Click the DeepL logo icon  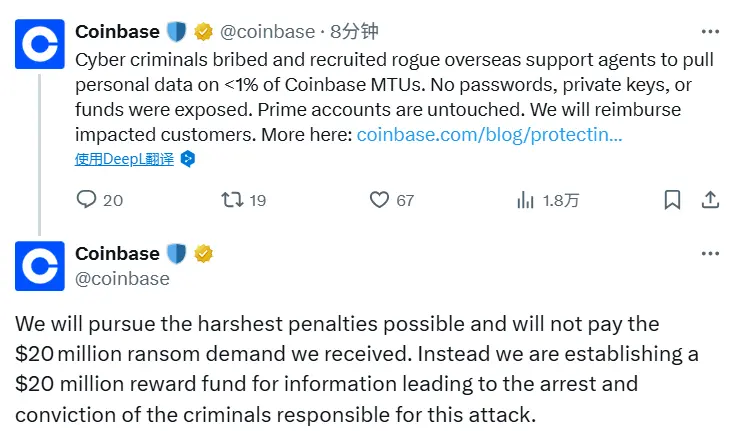click(187, 159)
